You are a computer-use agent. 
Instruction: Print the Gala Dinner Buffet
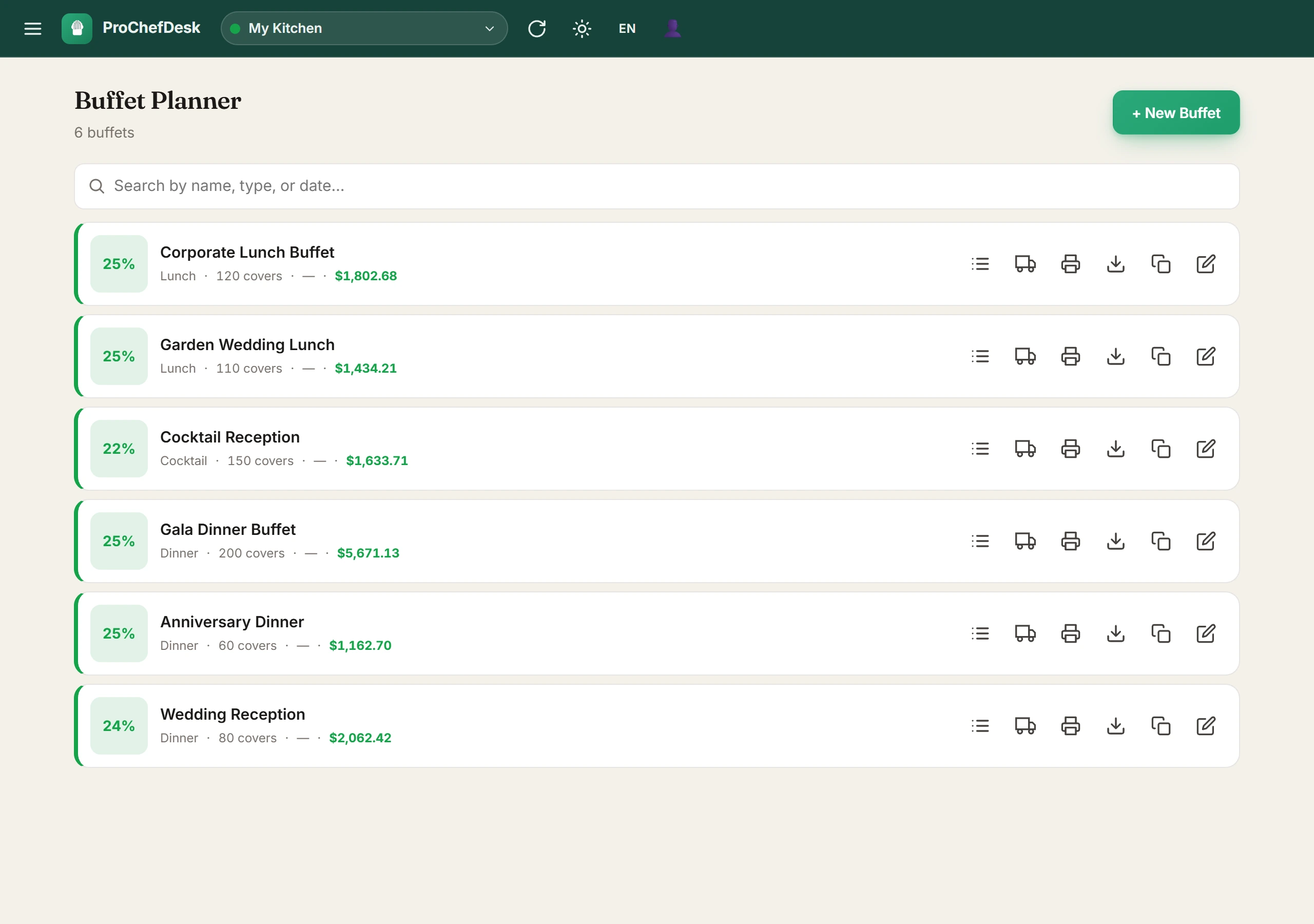point(1070,541)
